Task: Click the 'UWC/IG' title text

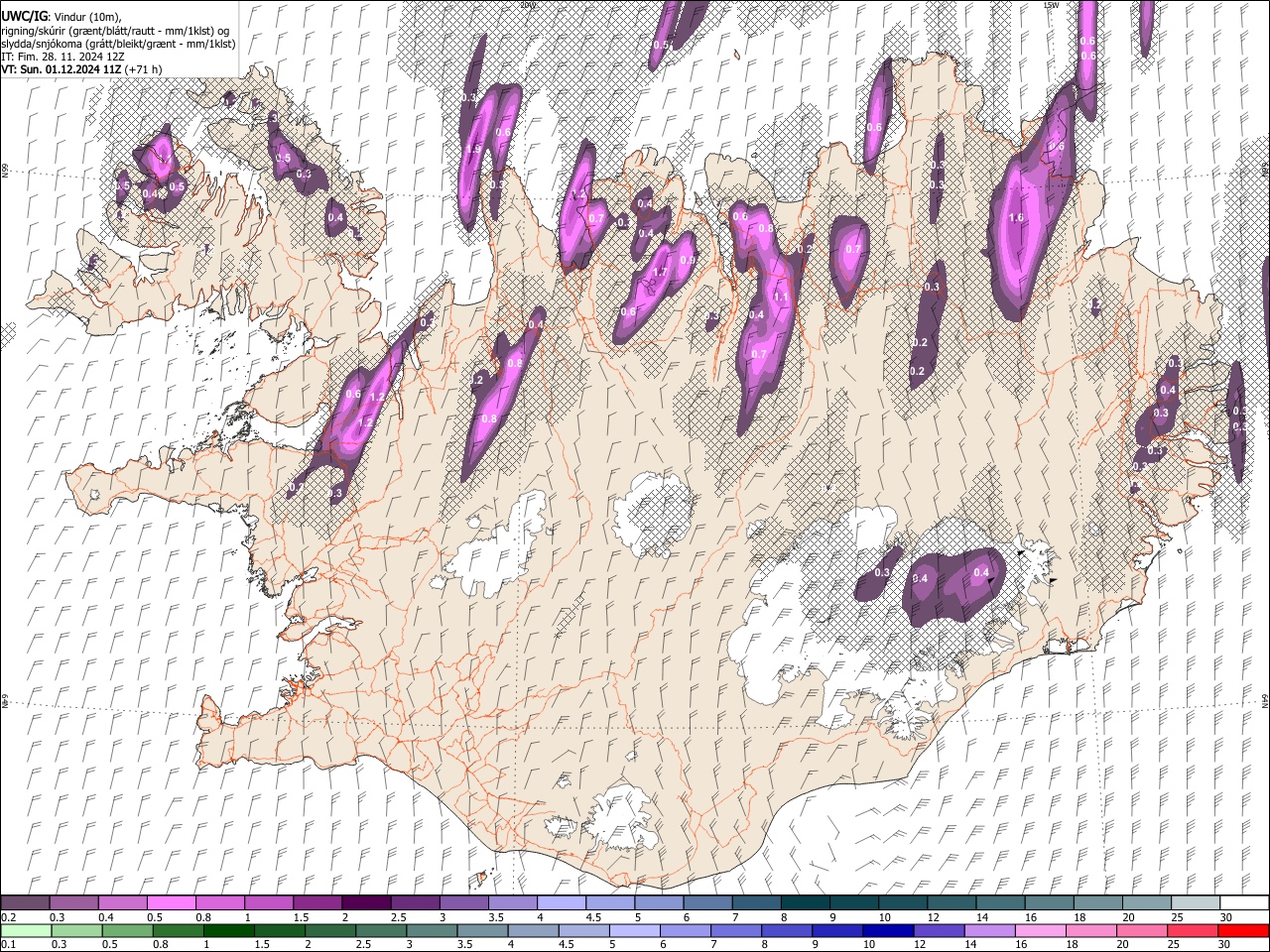Action: (x=25, y=16)
